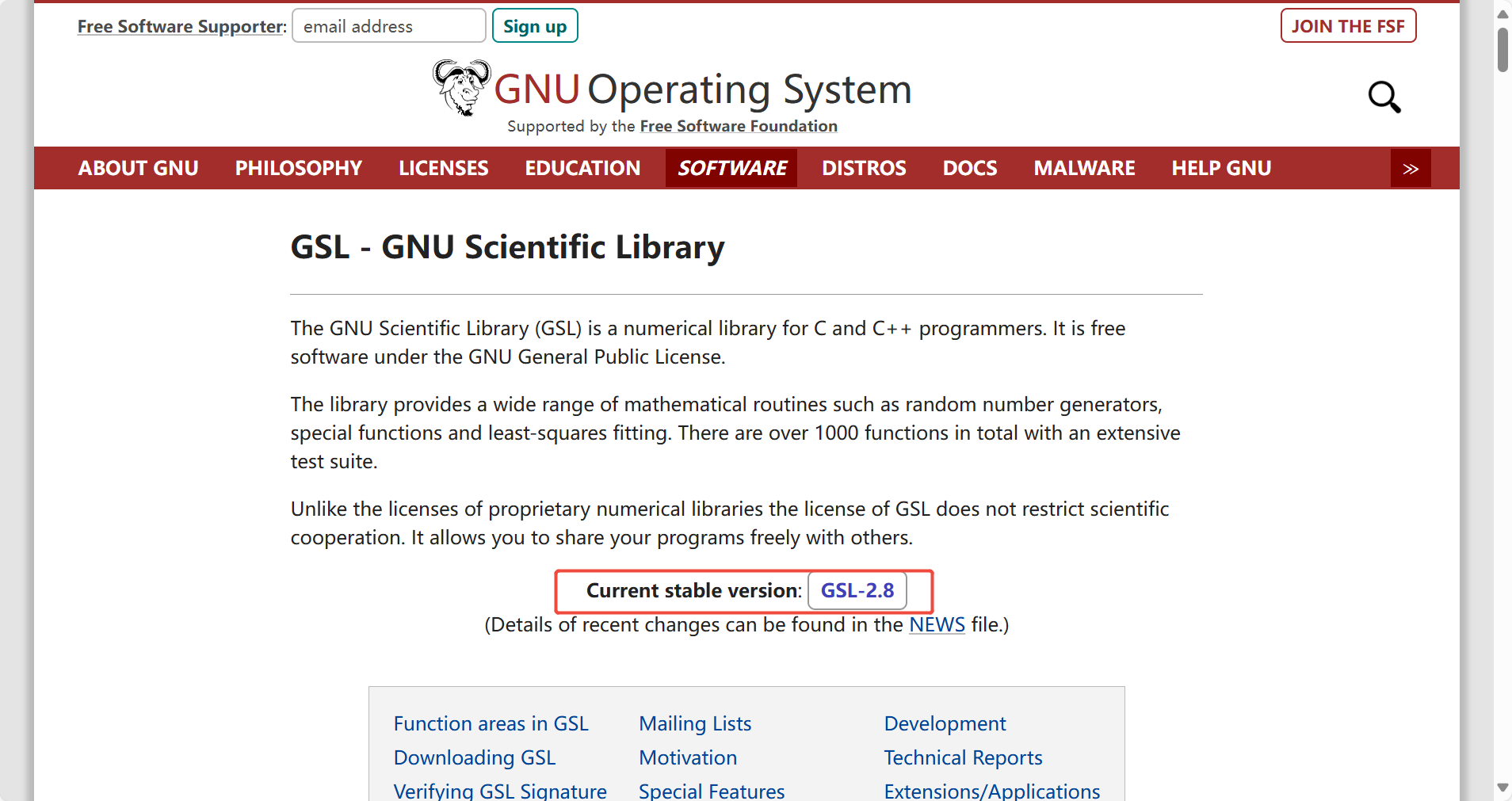The image size is (1512, 801).
Task: Open the NEWS file link
Action: 936,624
